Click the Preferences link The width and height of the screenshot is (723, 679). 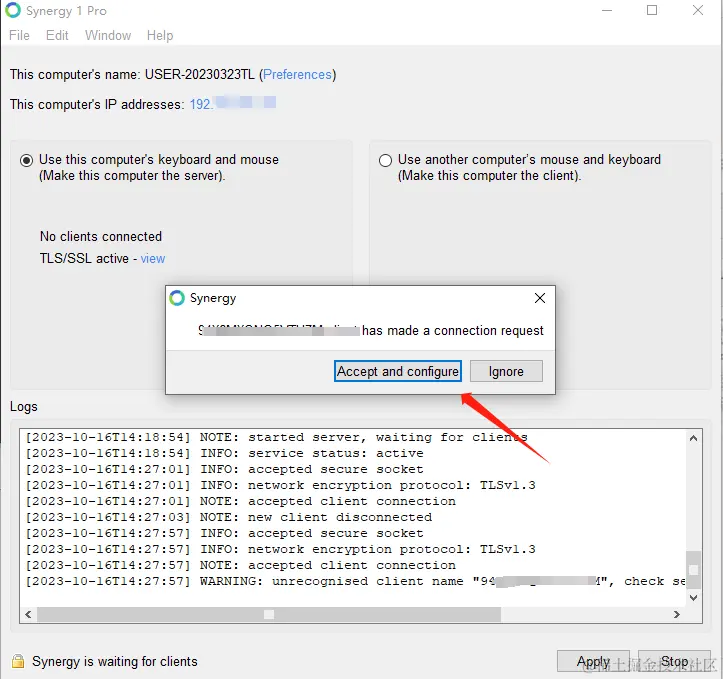tap(297, 75)
